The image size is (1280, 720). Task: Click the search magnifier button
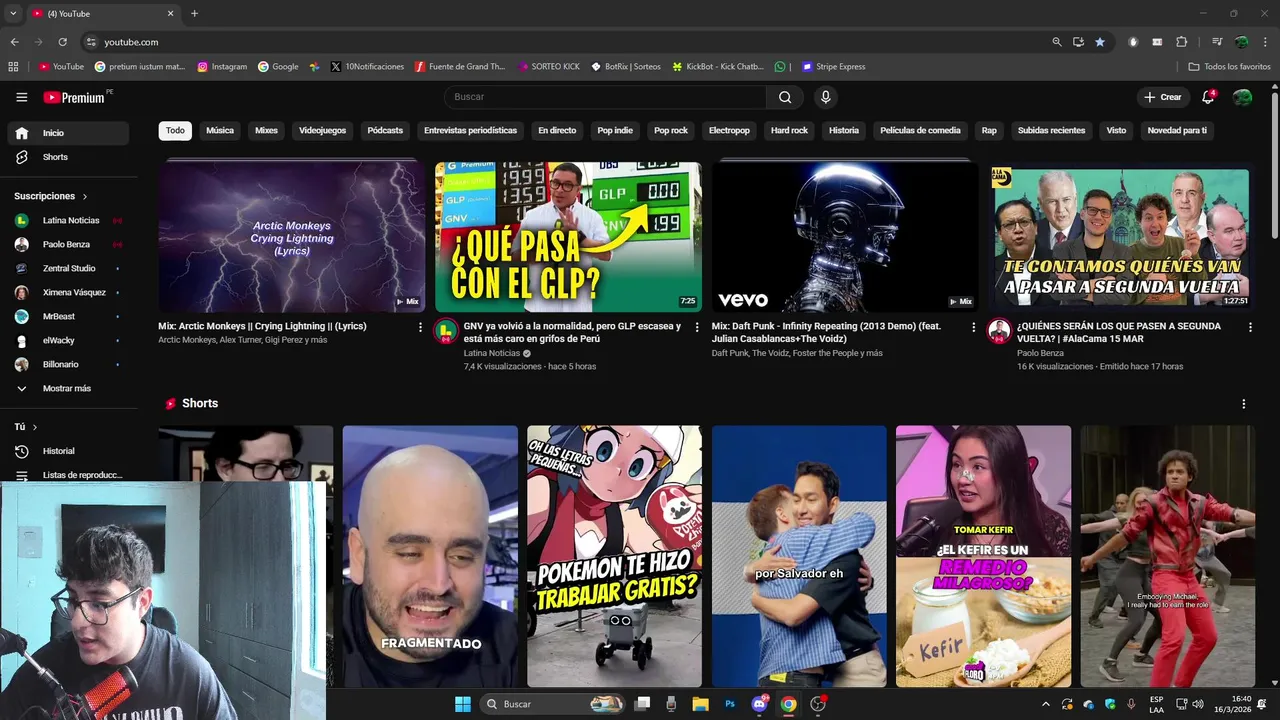[x=785, y=97]
